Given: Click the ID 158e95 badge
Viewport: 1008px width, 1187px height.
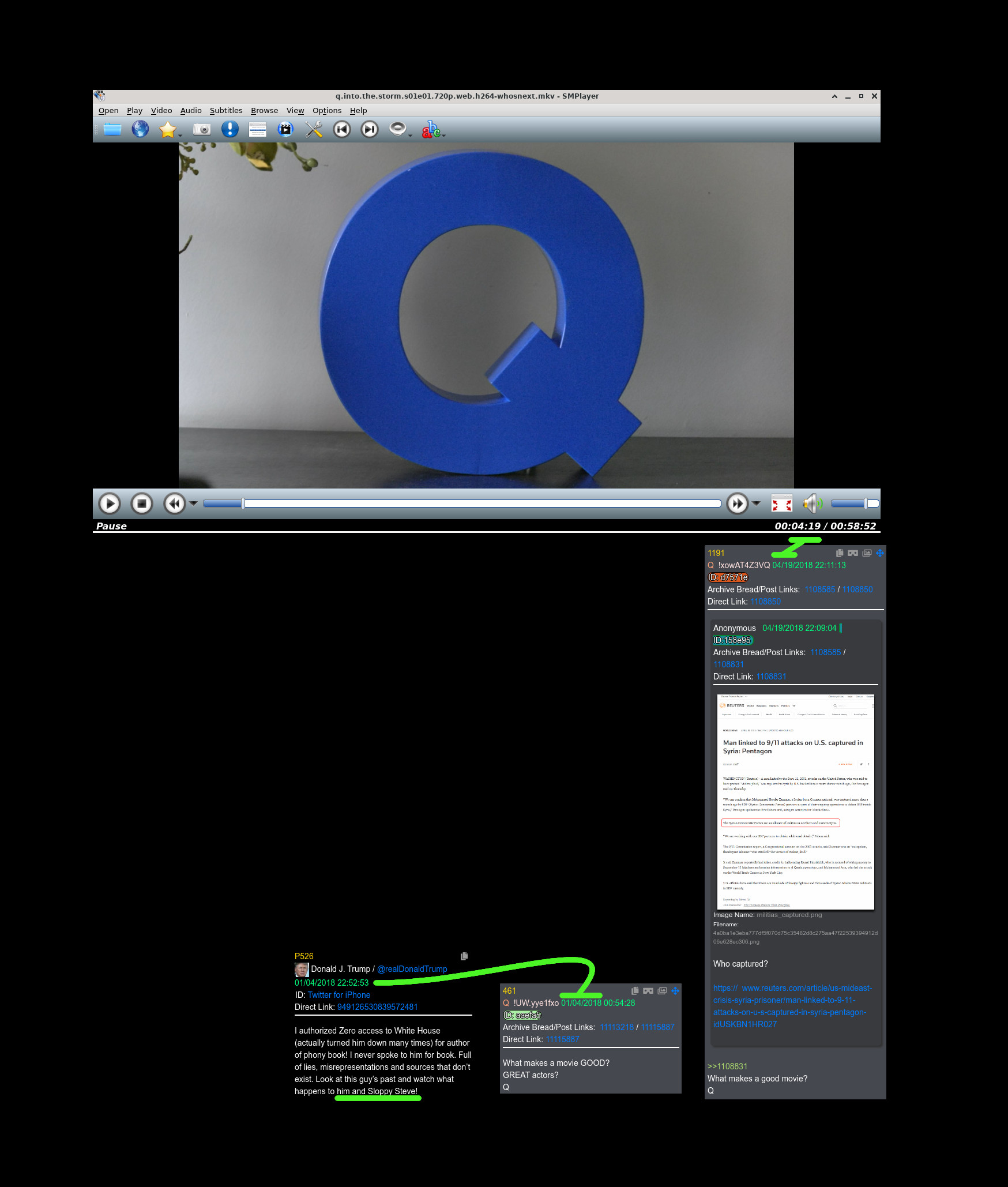Looking at the screenshot, I should click(733, 640).
